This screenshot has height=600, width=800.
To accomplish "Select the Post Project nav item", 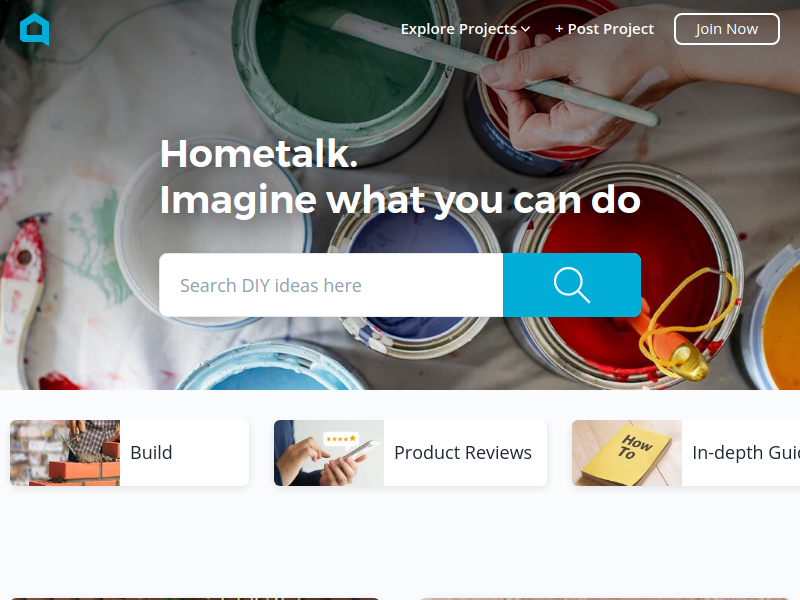I will 604,29.
